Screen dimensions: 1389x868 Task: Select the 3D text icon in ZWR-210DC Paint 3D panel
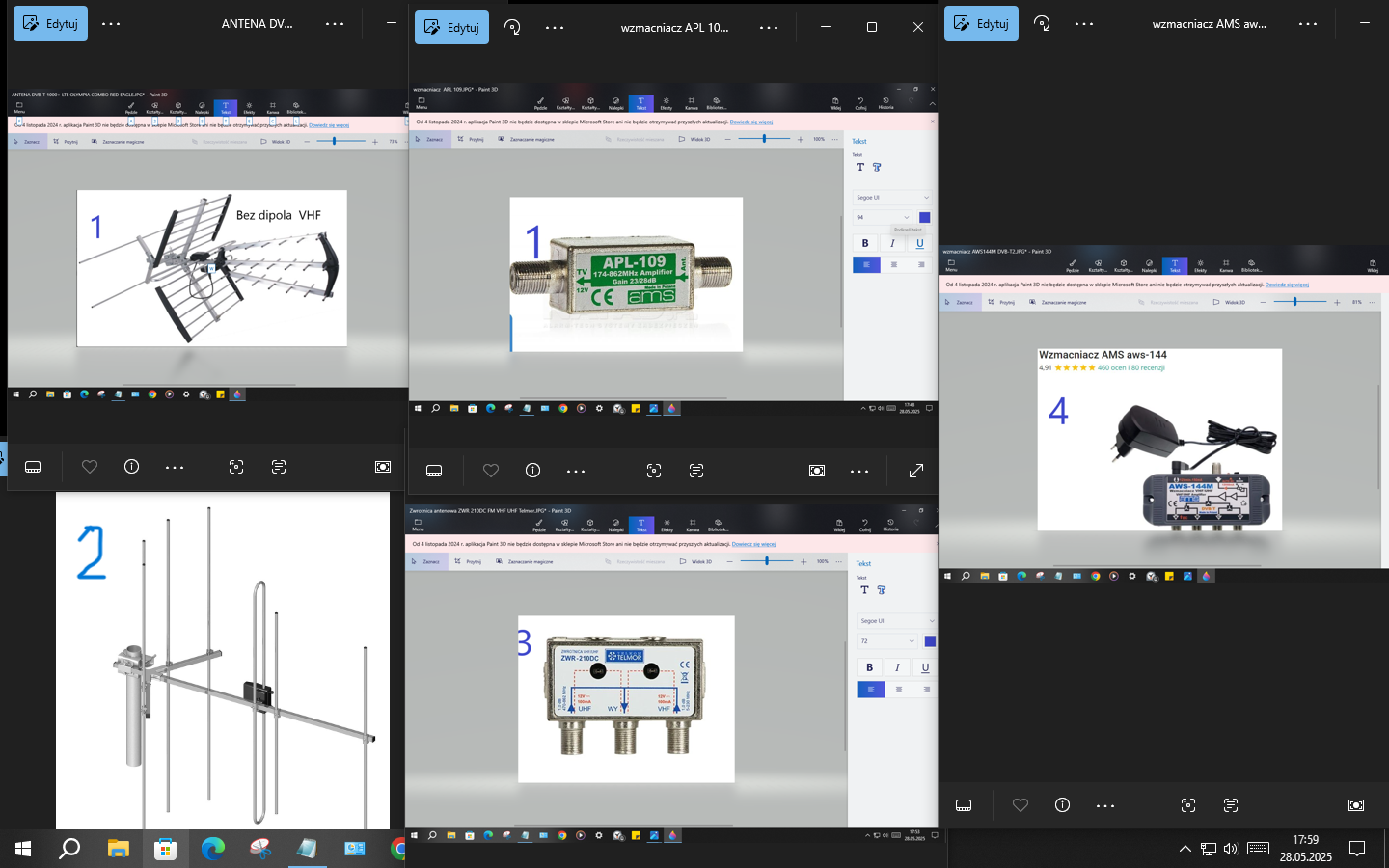tap(881, 590)
